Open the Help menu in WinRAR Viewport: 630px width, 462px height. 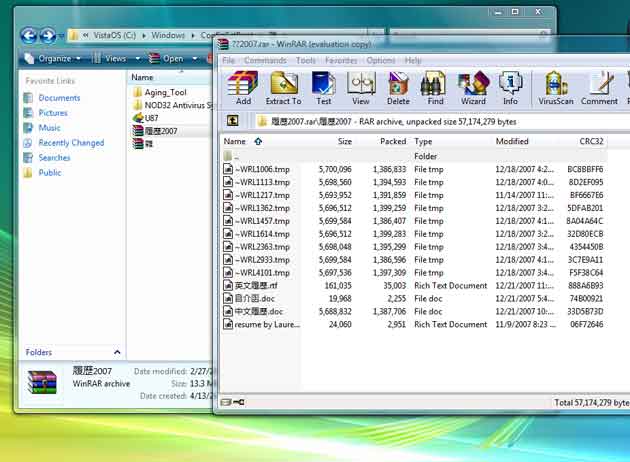click(413, 60)
